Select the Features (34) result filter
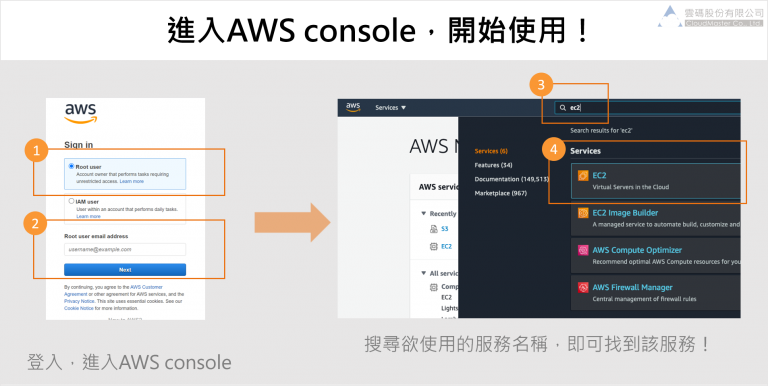This screenshot has height=386, width=768. (x=493, y=165)
